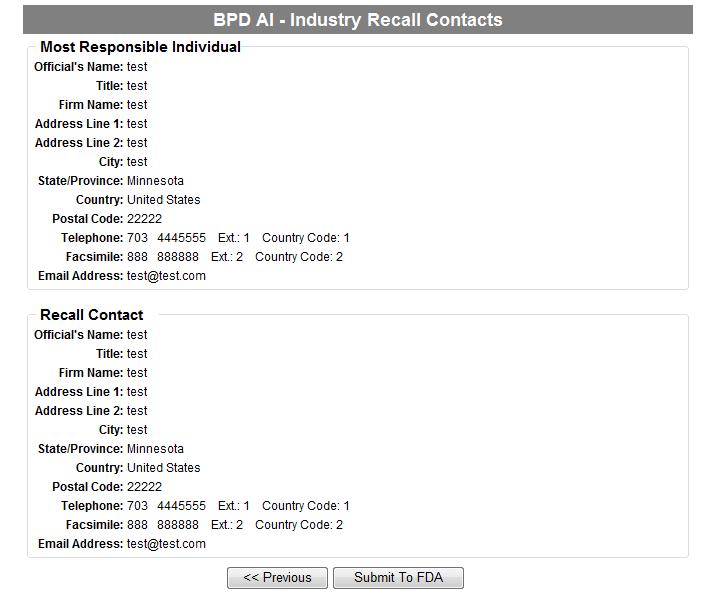This screenshot has height=595, width=717.
Task: Click telephone number 4445555 in Most Responsible Individual
Action: [x=181, y=238]
